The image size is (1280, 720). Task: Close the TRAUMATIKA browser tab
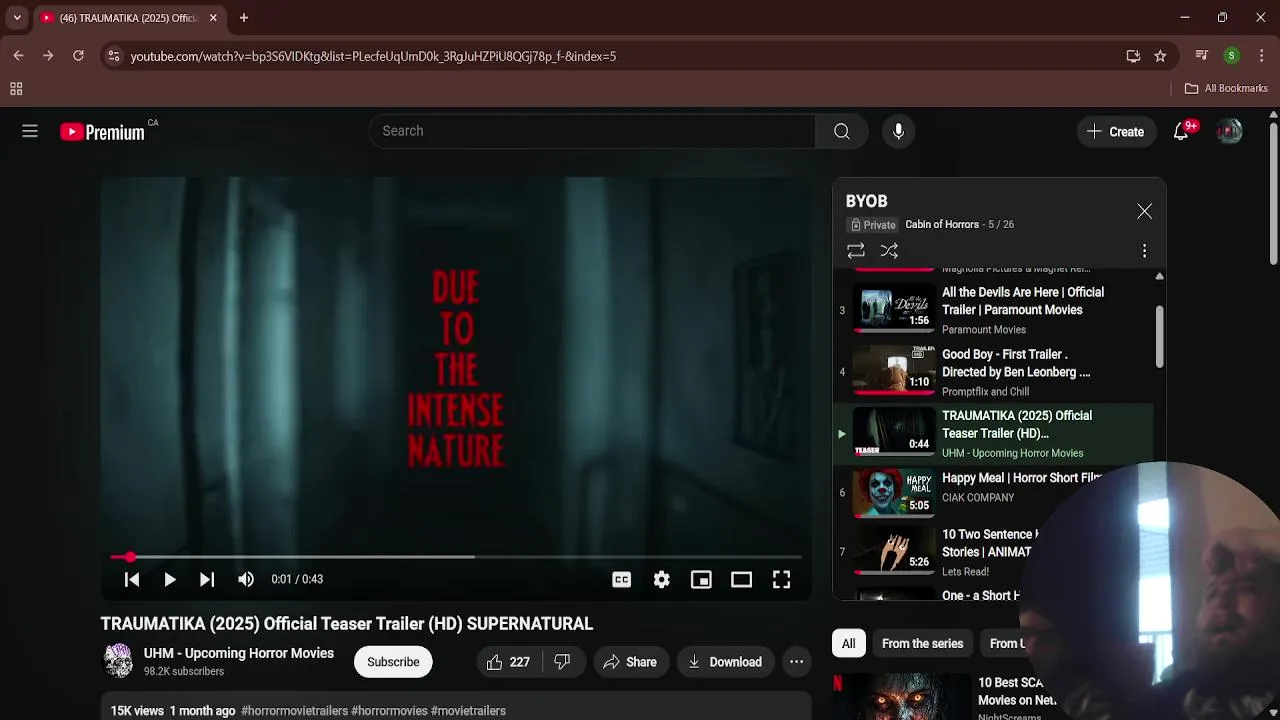213,18
